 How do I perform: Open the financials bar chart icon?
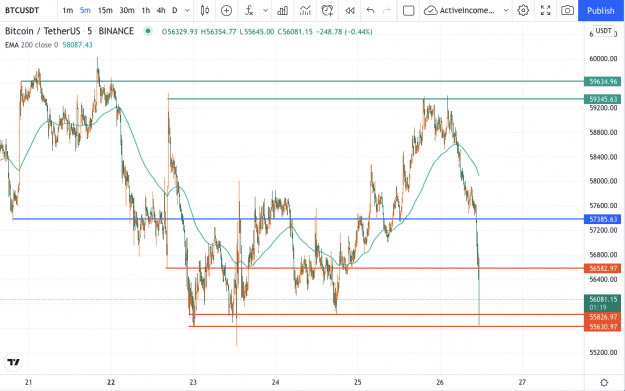pos(283,10)
